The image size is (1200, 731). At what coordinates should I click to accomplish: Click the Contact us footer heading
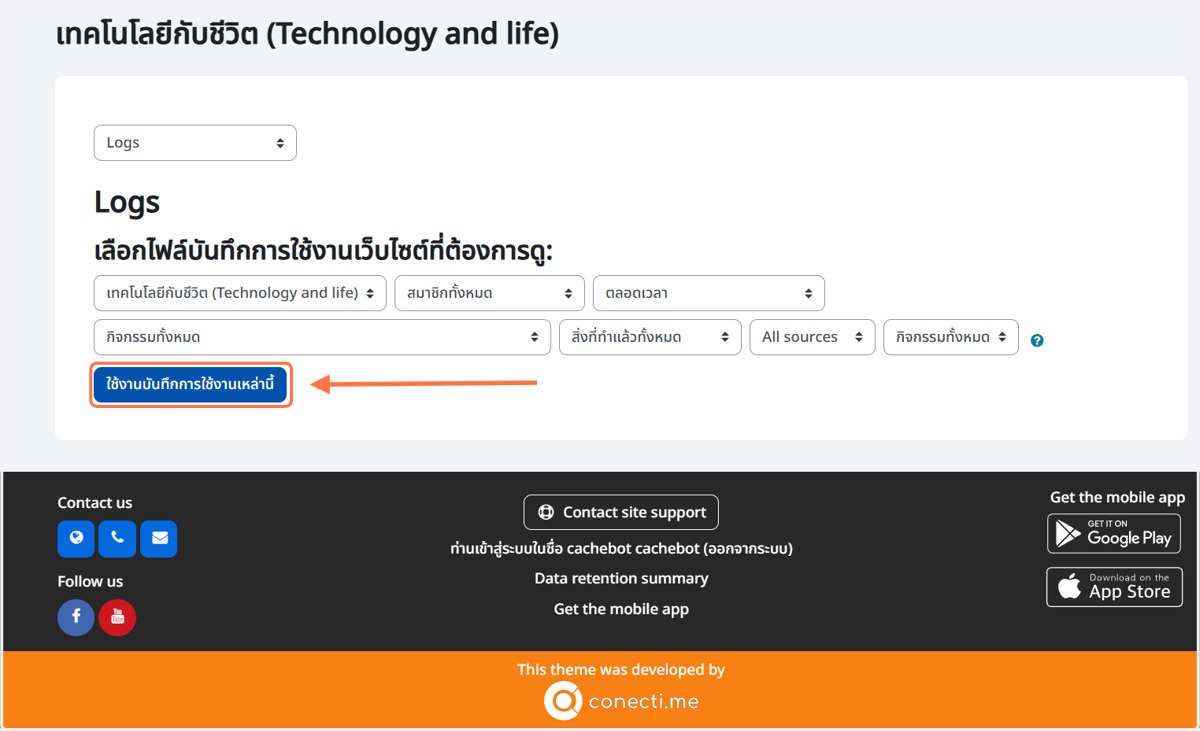tap(95, 503)
